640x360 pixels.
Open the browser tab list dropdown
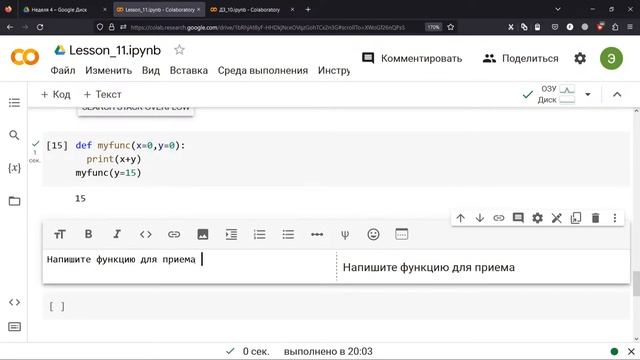pos(558,9)
